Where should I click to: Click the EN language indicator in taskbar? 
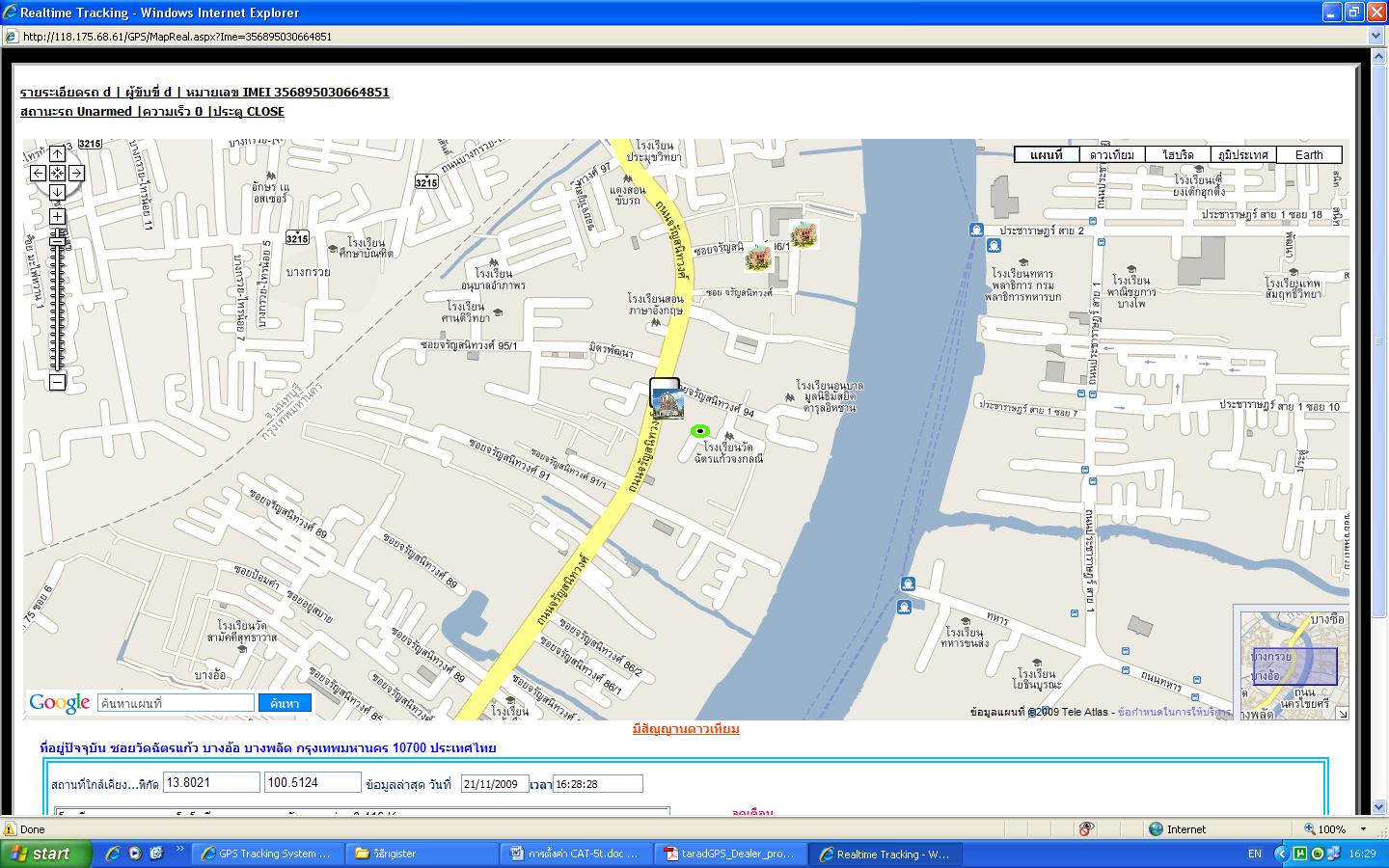click(1254, 854)
